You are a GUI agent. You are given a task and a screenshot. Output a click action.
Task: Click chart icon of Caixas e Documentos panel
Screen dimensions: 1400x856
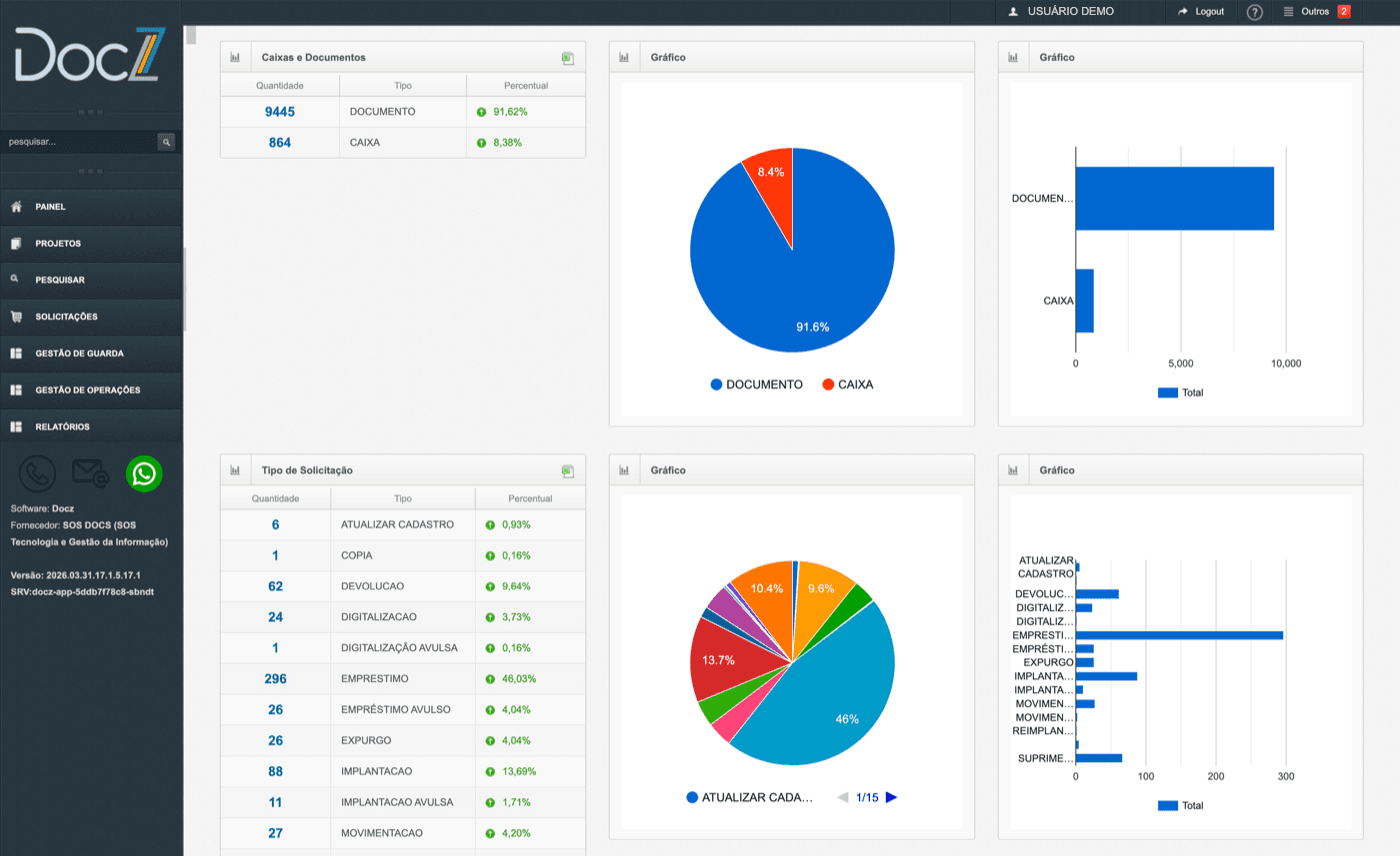pos(235,58)
